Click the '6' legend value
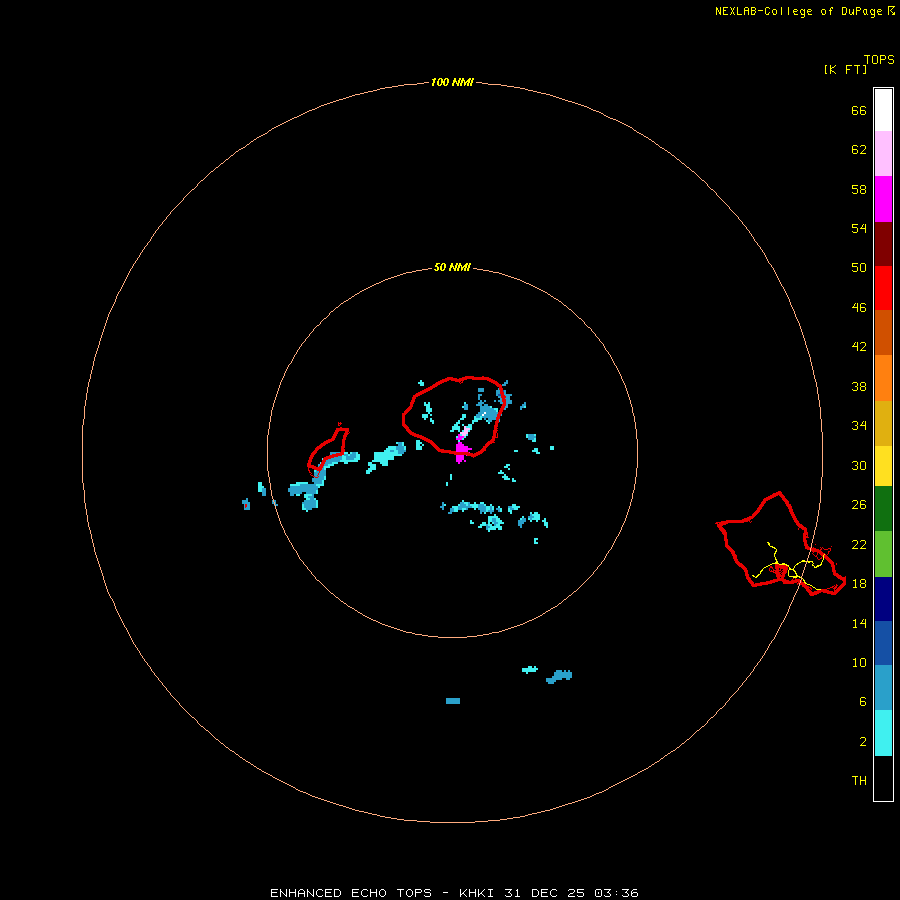The width and height of the screenshot is (900, 900). (x=862, y=701)
